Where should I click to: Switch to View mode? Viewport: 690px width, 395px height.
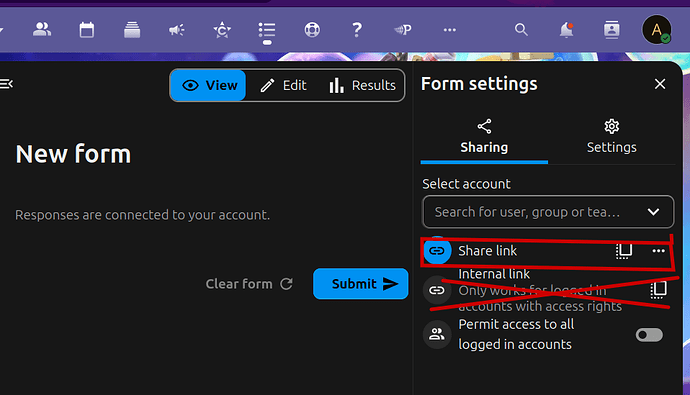(209, 85)
